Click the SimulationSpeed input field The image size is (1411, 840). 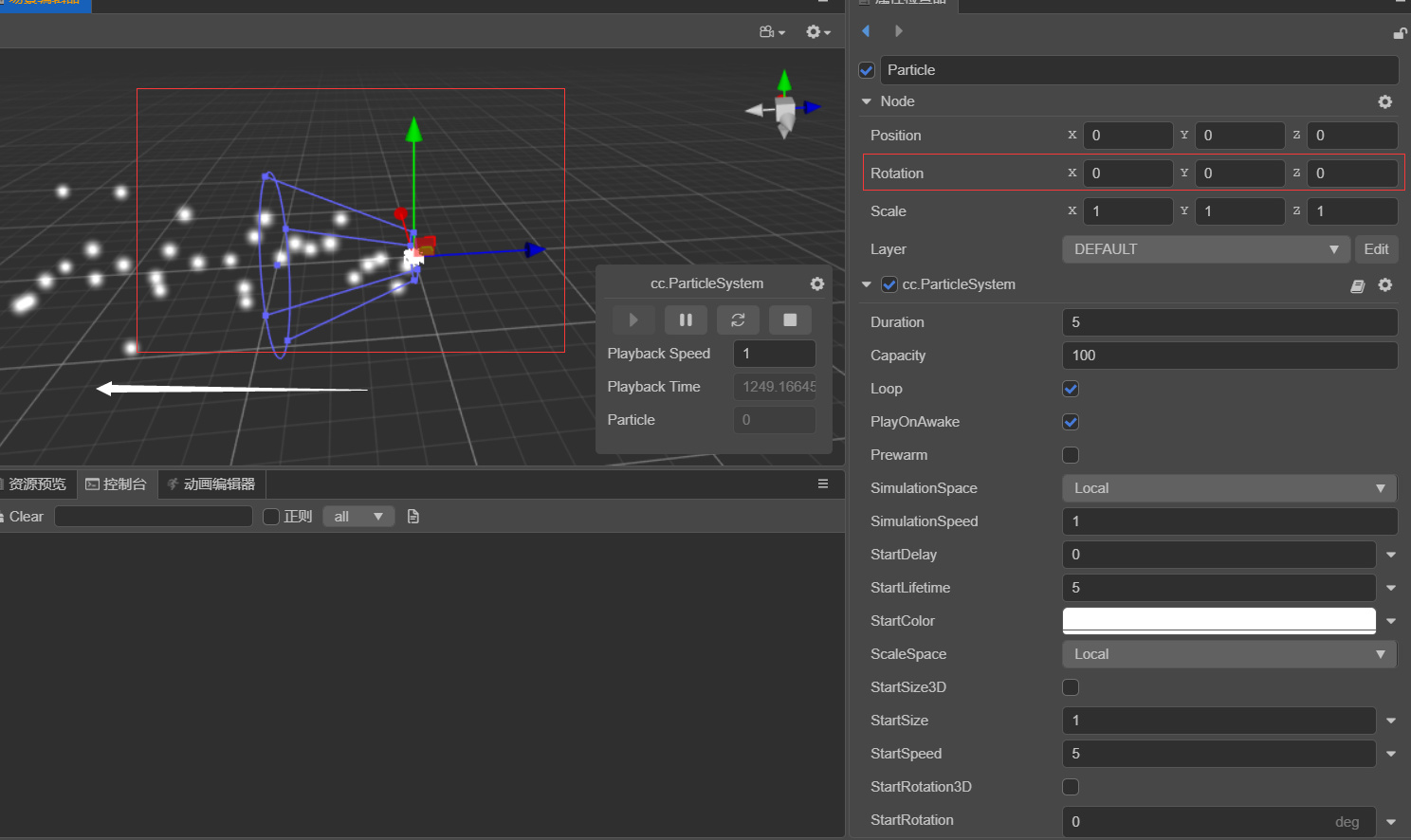tap(1230, 521)
